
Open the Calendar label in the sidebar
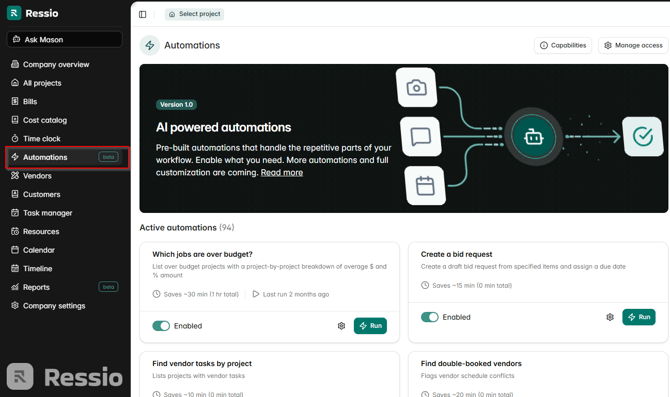pyautogui.click(x=39, y=250)
